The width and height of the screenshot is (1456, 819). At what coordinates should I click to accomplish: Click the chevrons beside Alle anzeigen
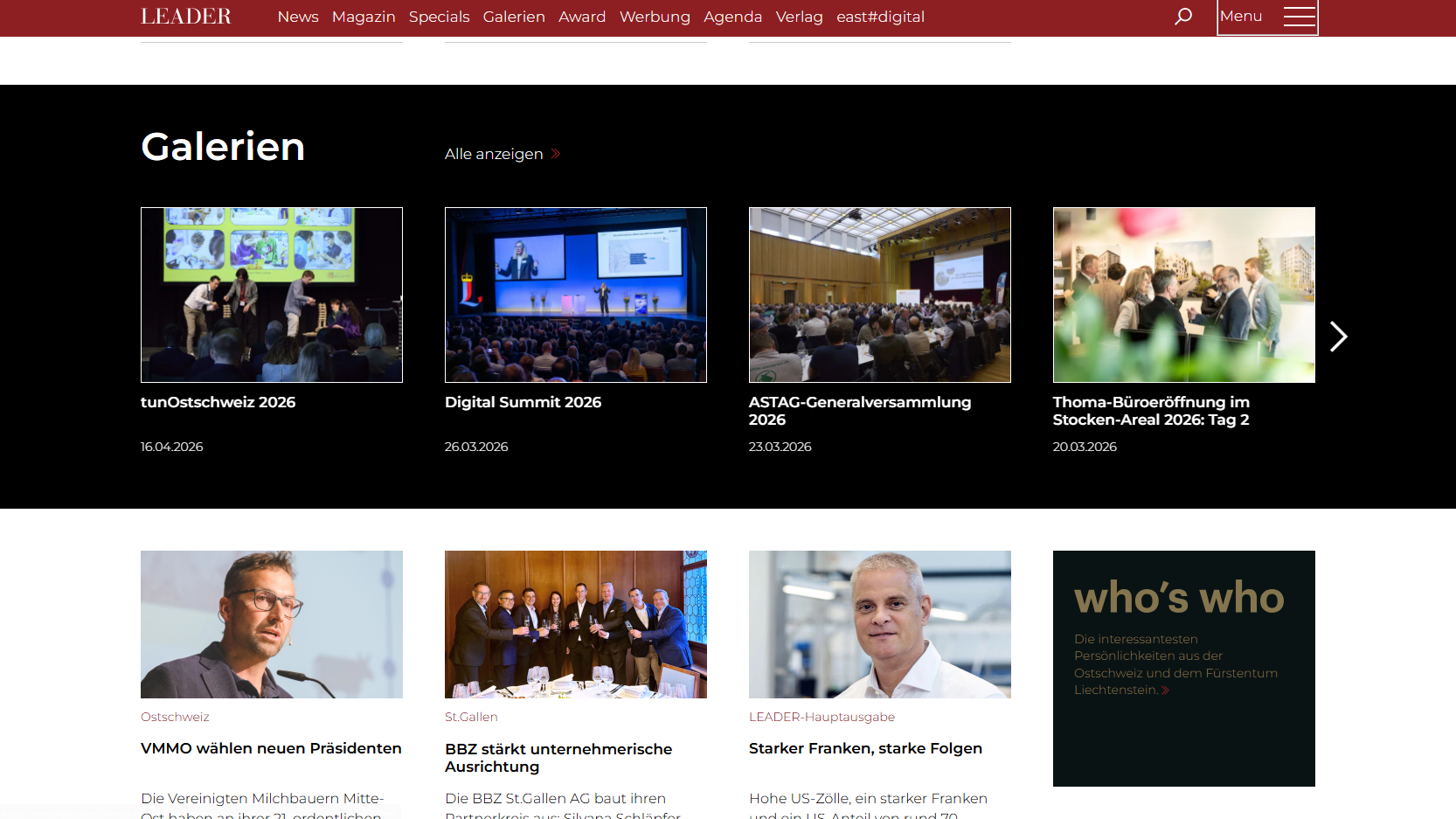point(555,154)
